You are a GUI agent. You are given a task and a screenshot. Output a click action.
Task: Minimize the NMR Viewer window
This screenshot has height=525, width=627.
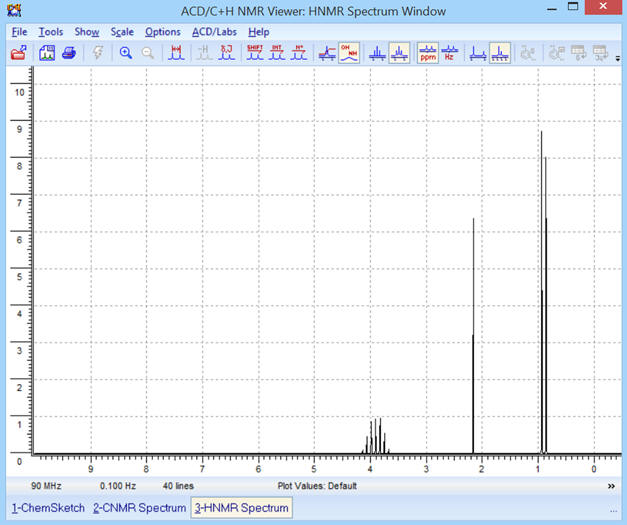coord(552,9)
